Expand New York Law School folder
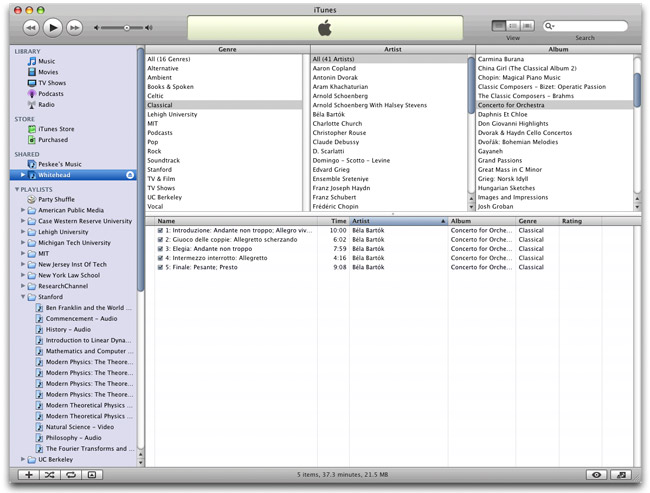Screen dimensions: 650x493 (x=23, y=275)
